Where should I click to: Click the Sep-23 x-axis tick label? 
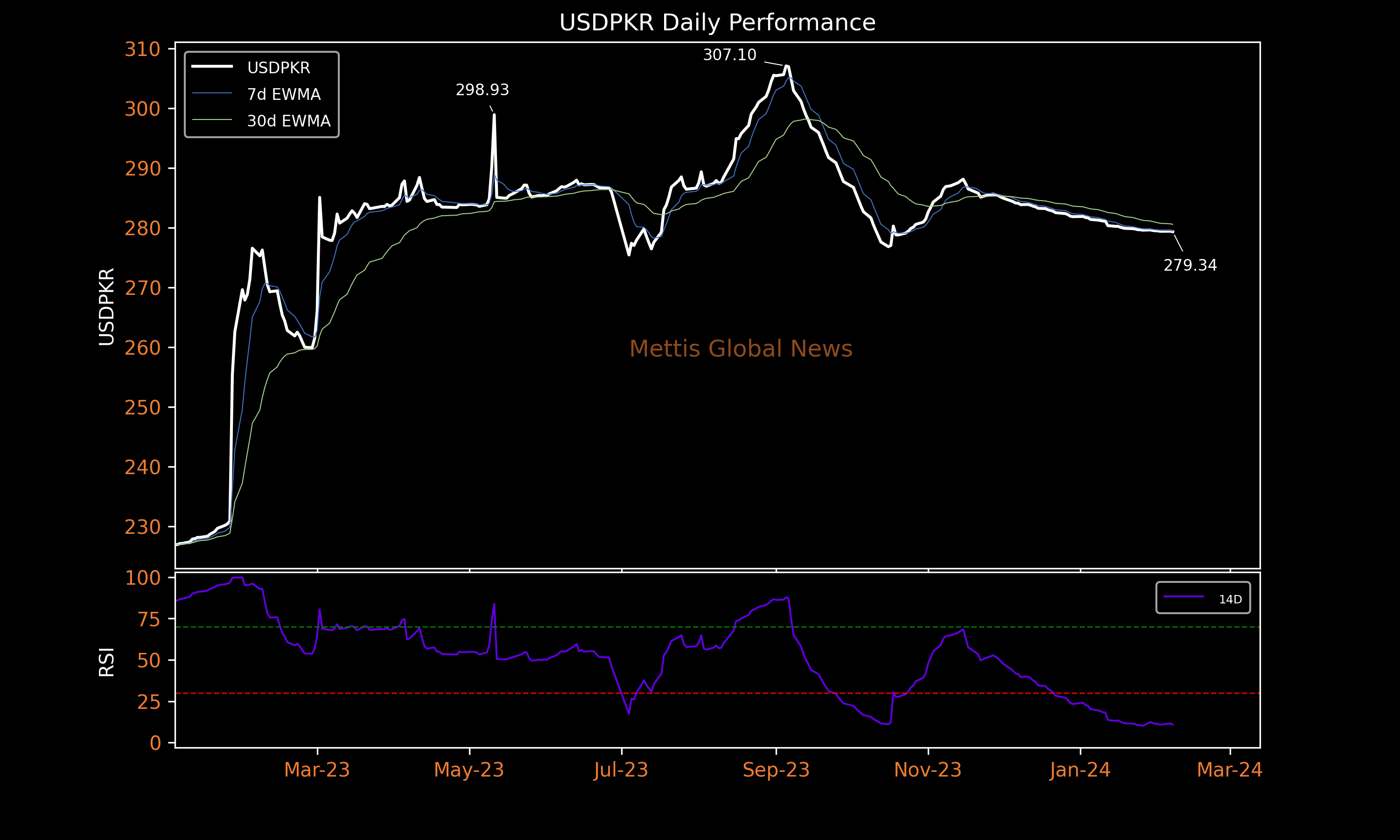(x=776, y=770)
